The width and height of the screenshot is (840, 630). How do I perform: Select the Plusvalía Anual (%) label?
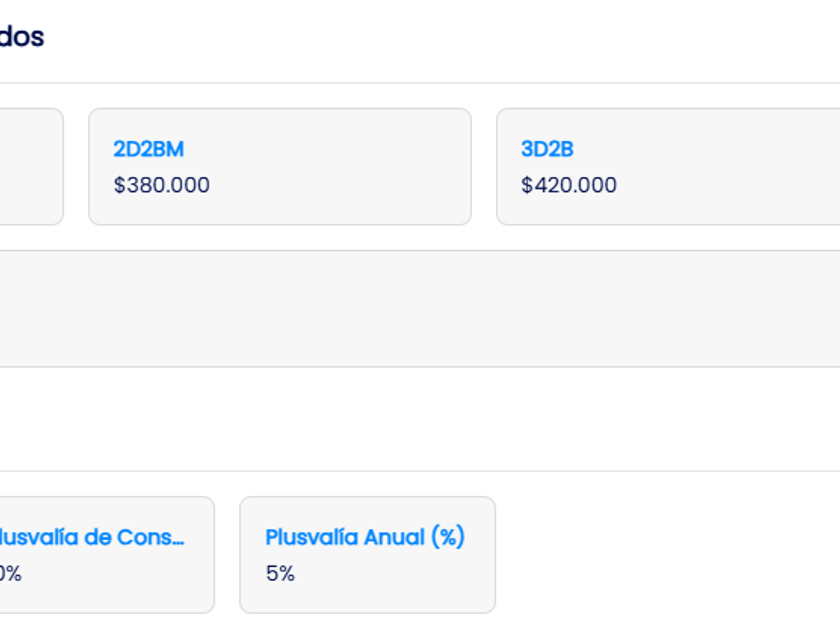pos(364,537)
